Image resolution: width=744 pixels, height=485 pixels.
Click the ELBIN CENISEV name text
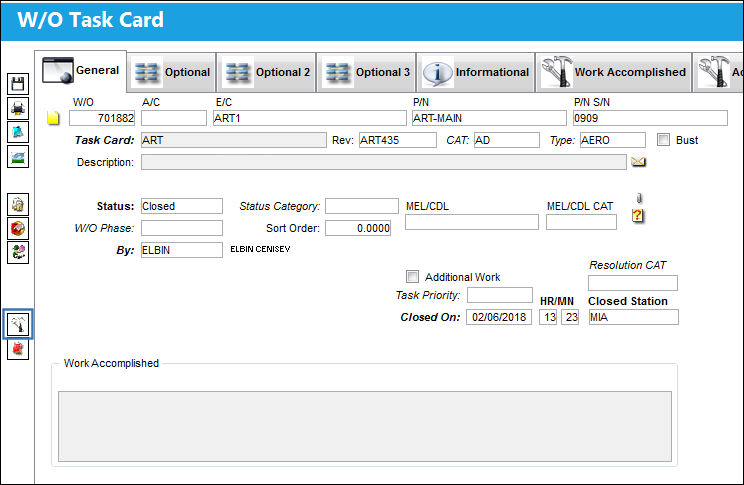[260, 249]
